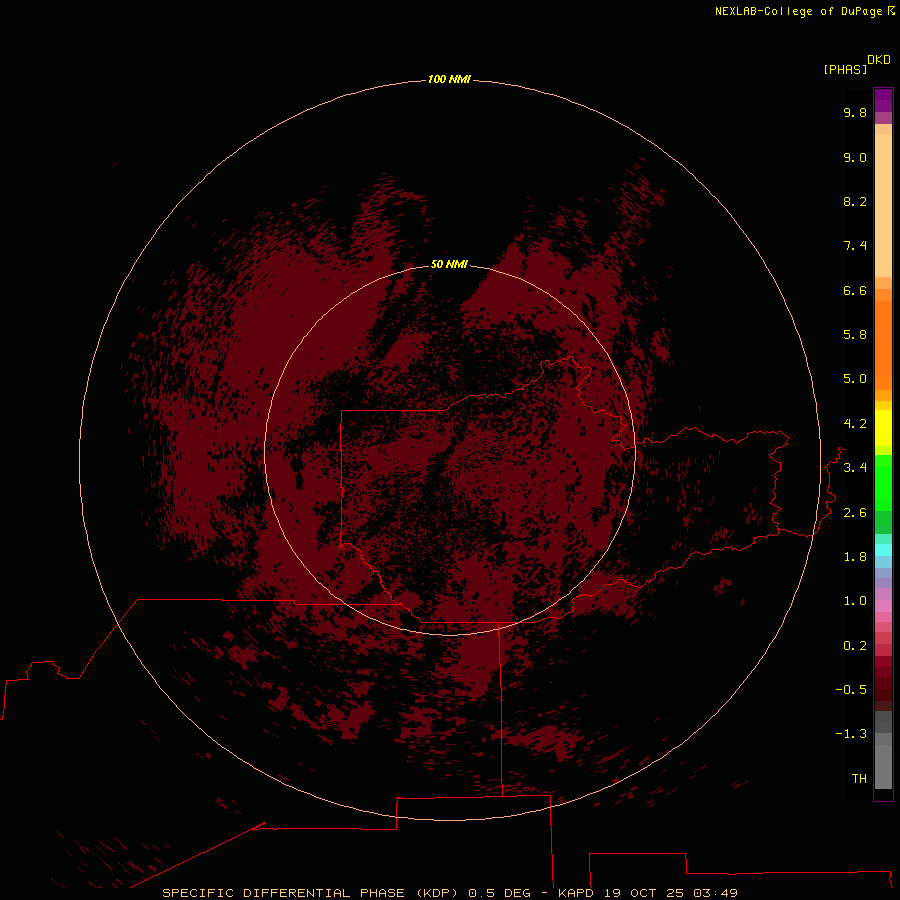
Task: Click the 19 OCT 25 03:49 timestamp
Action: [x=670, y=893]
